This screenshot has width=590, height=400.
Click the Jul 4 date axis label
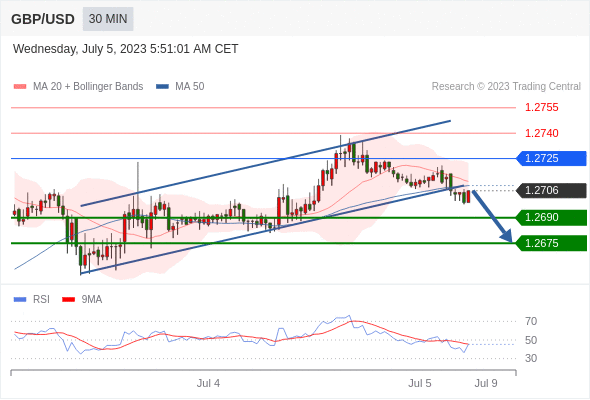tap(208, 383)
